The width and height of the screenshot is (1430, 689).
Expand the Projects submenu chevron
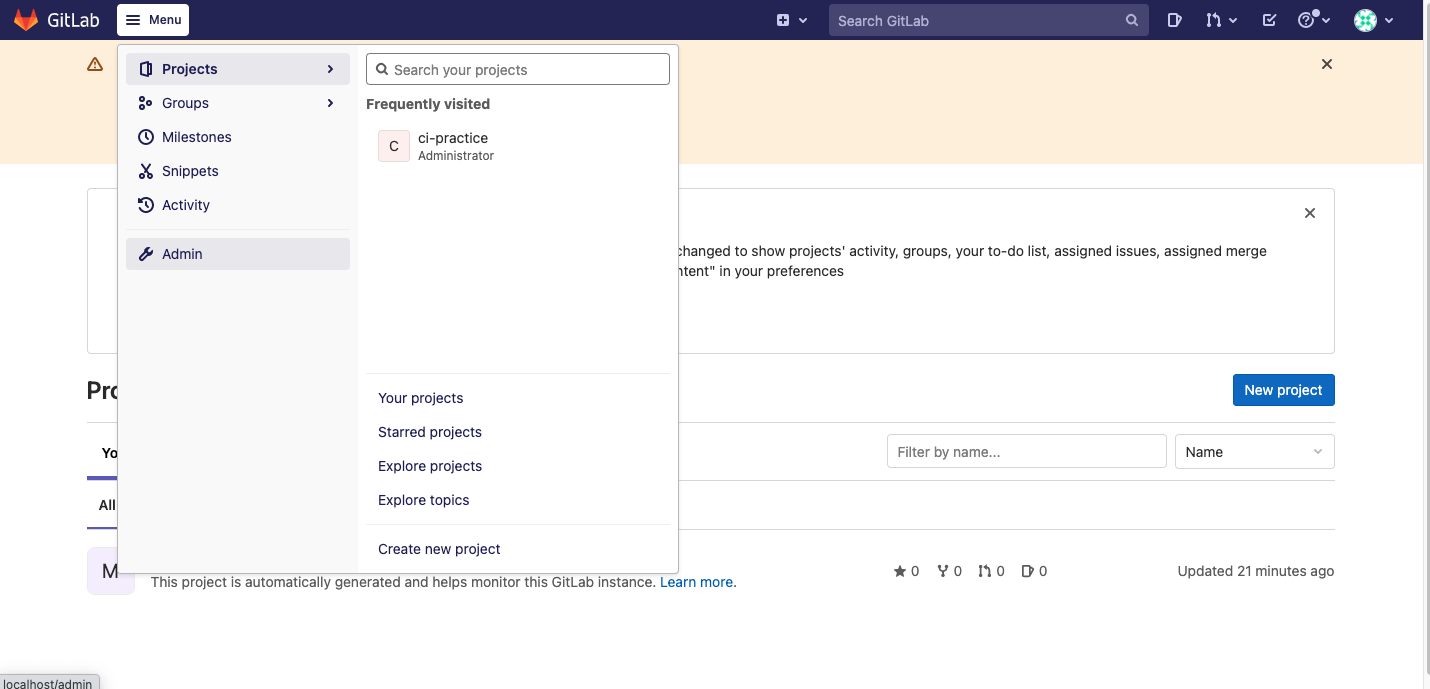click(330, 69)
